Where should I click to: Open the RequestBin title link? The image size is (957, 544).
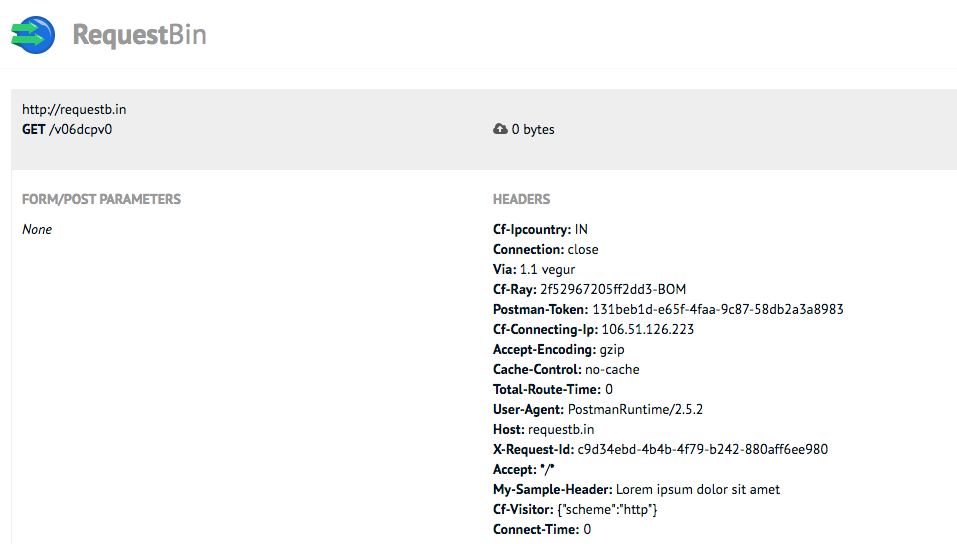139,35
